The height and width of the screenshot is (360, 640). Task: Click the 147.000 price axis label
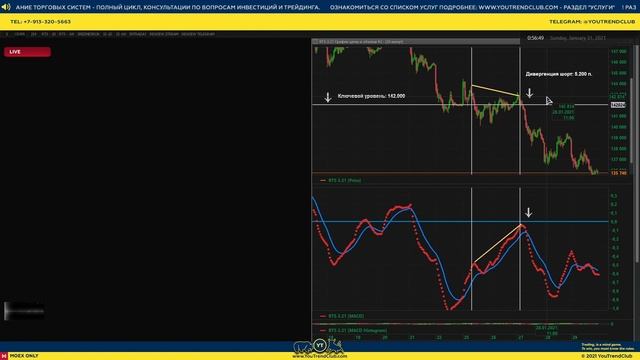coord(618,52)
